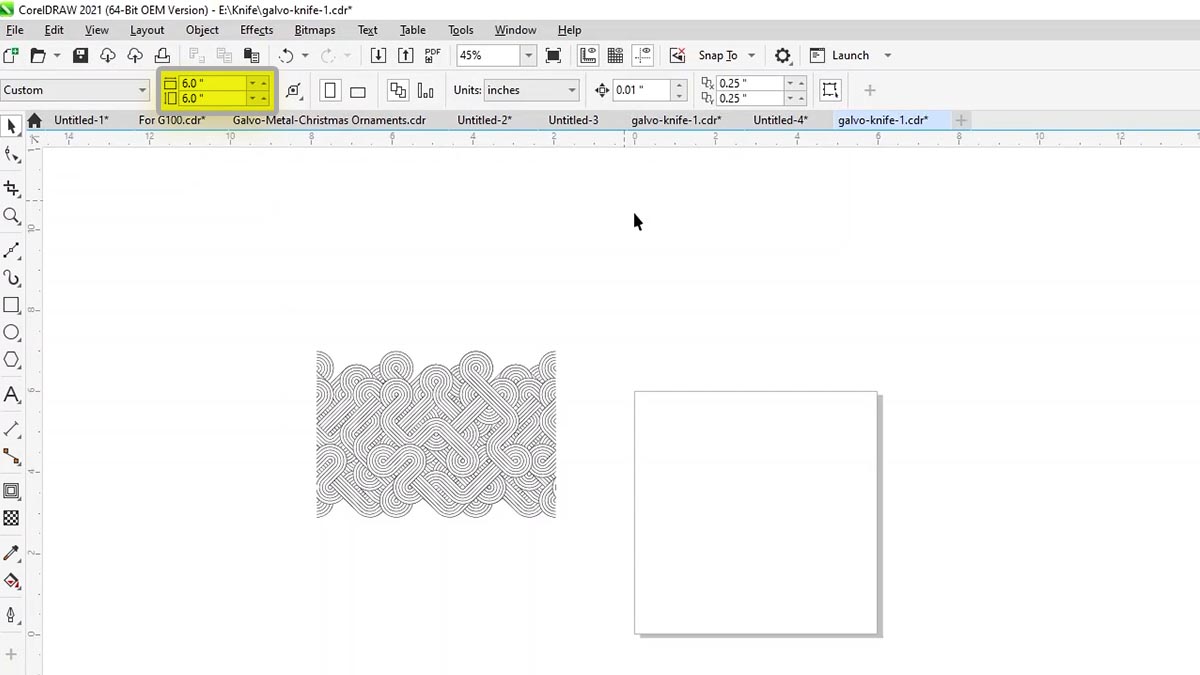Select the Text tool

[12, 395]
